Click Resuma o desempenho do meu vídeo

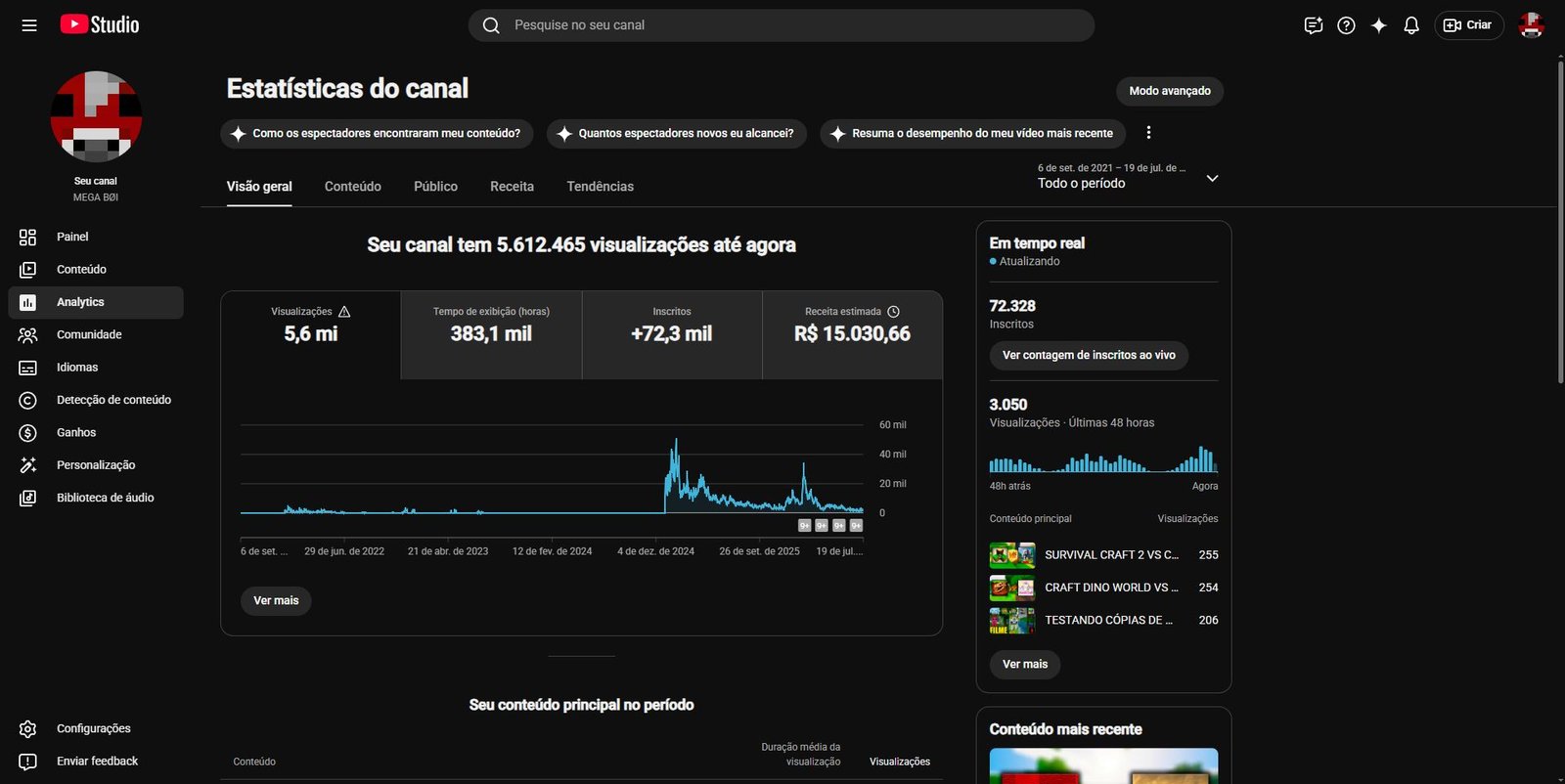(972, 133)
